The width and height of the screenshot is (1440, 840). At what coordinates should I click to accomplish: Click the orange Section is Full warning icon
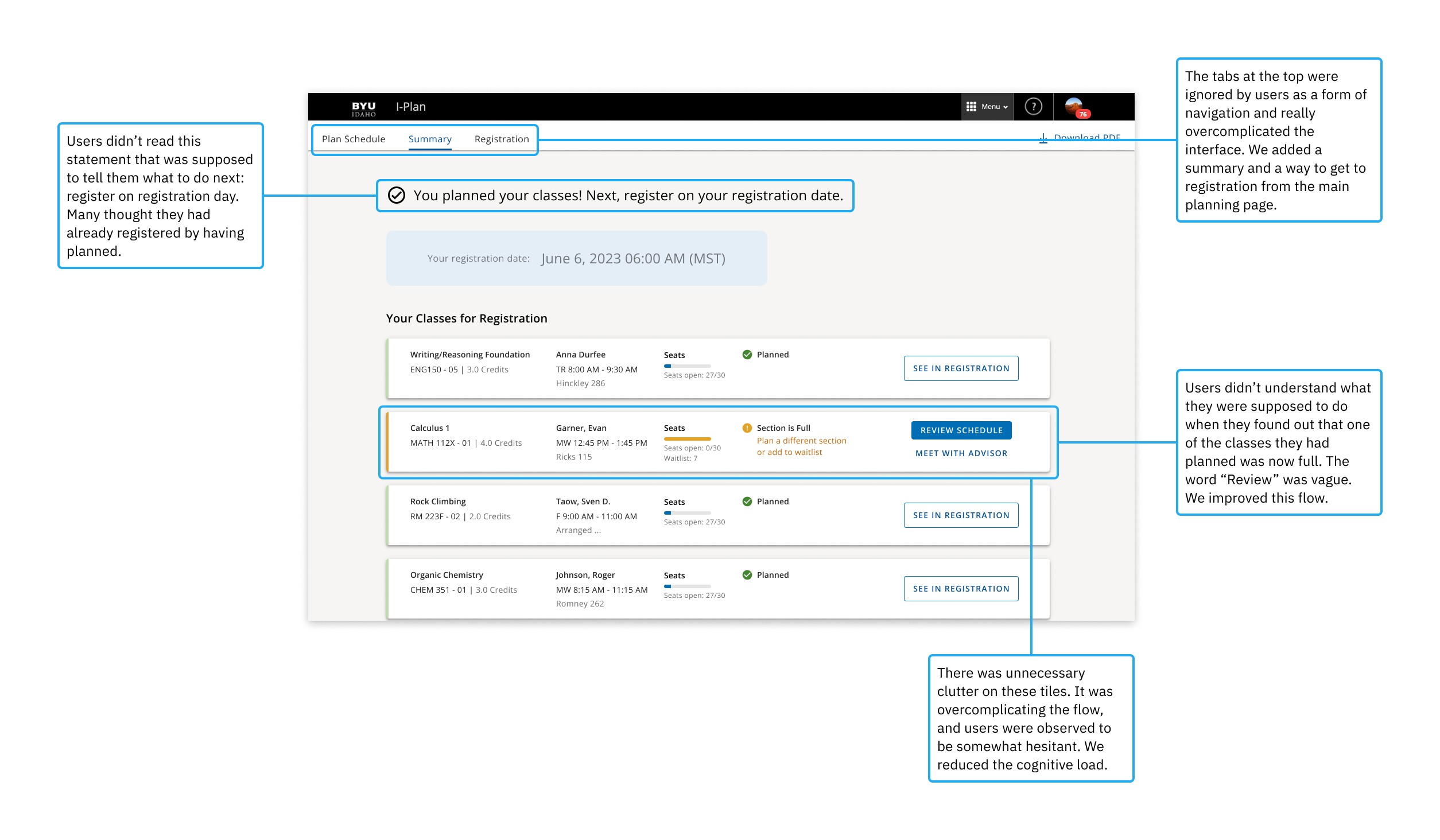coord(747,428)
